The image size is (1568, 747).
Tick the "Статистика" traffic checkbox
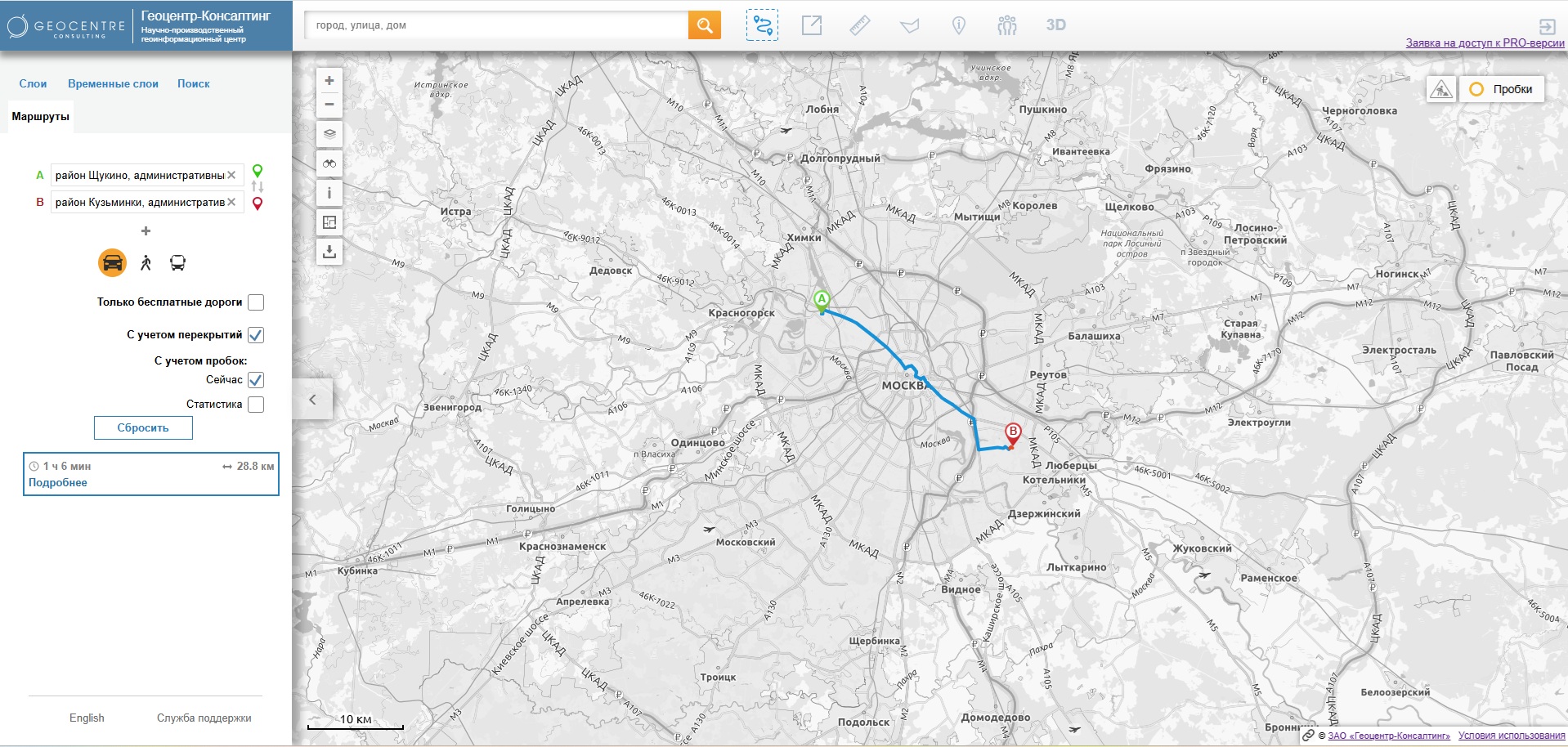tap(256, 405)
